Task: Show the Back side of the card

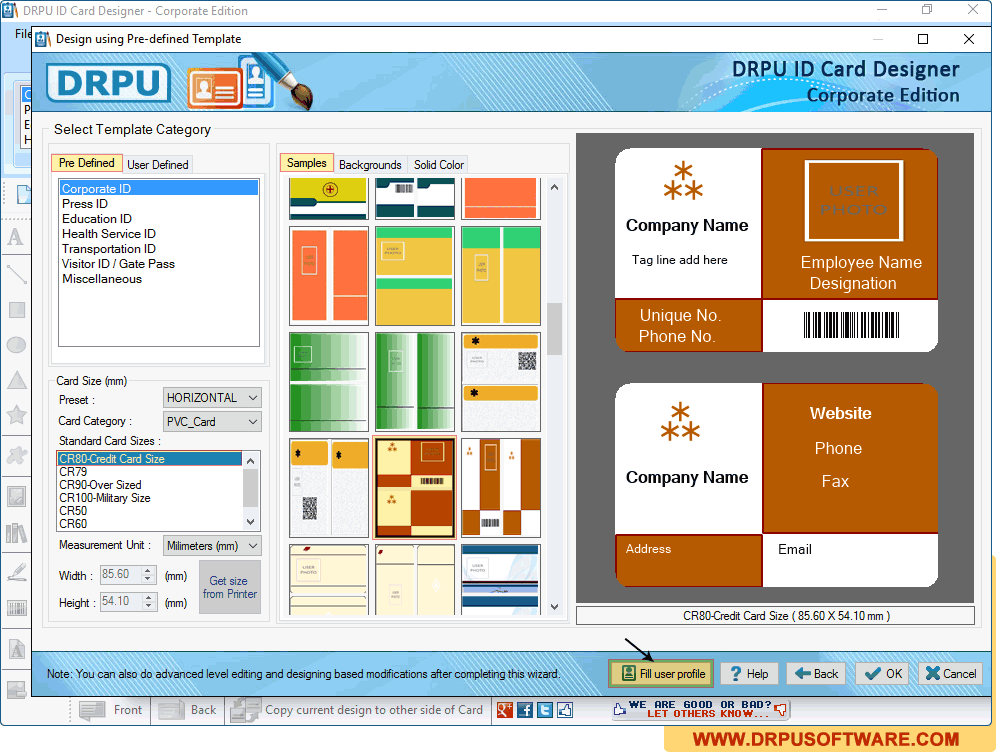Action: coord(188,710)
